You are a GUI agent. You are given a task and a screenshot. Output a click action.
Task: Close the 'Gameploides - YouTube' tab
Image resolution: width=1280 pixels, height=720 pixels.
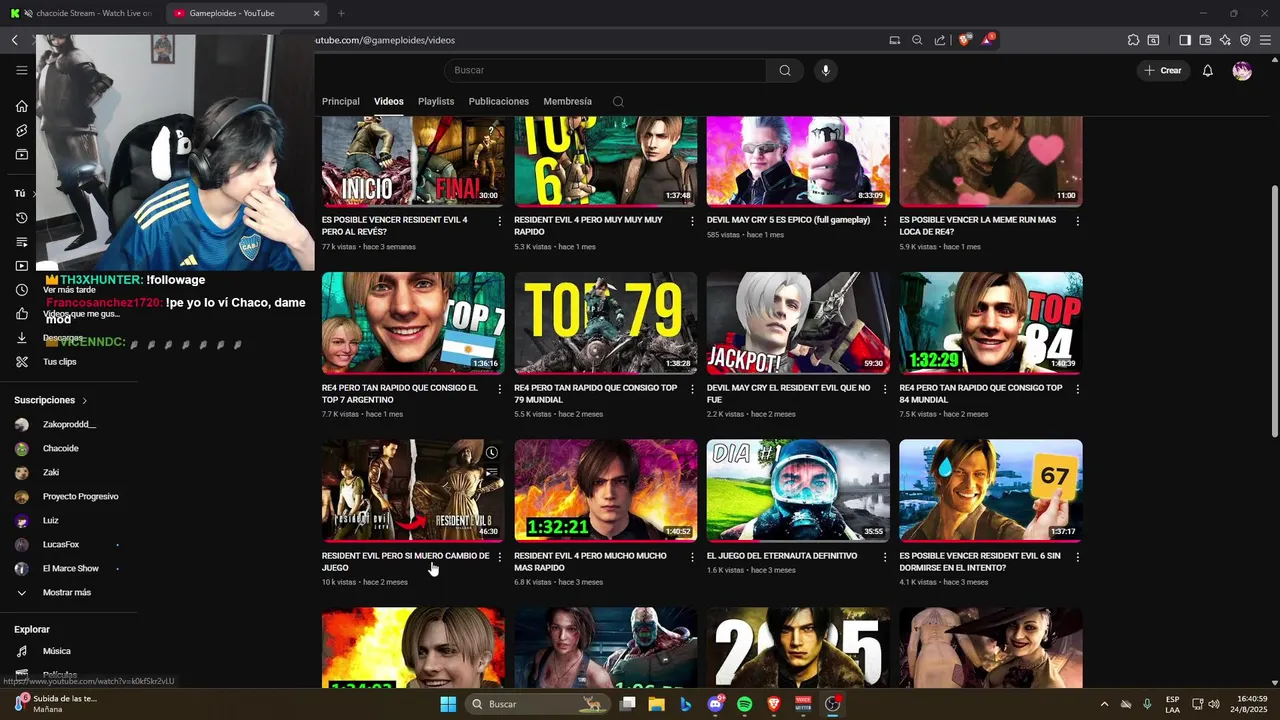317,13
